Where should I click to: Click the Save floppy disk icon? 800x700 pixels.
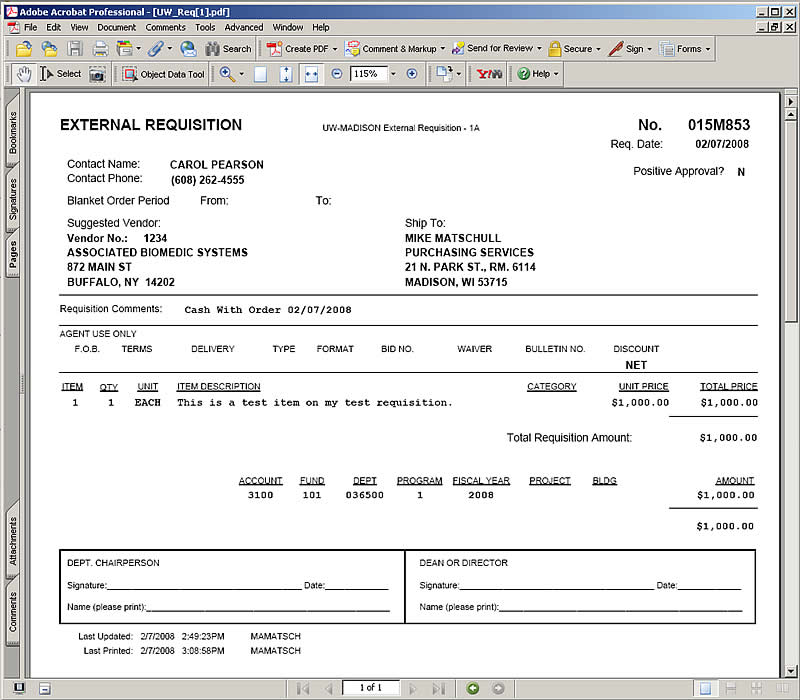[x=75, y=49]
